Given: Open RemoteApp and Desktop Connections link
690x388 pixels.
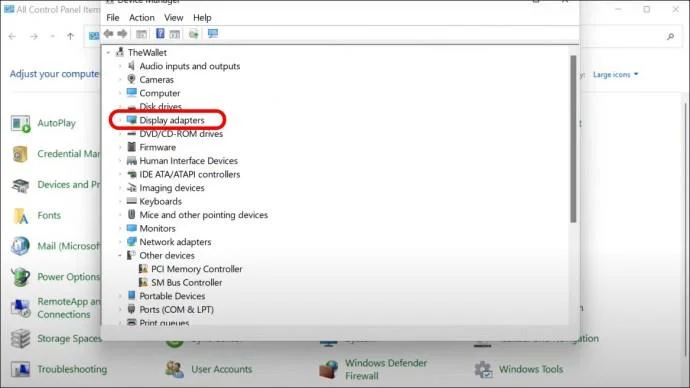Looking at the screenshot, I should pos(68,308).
